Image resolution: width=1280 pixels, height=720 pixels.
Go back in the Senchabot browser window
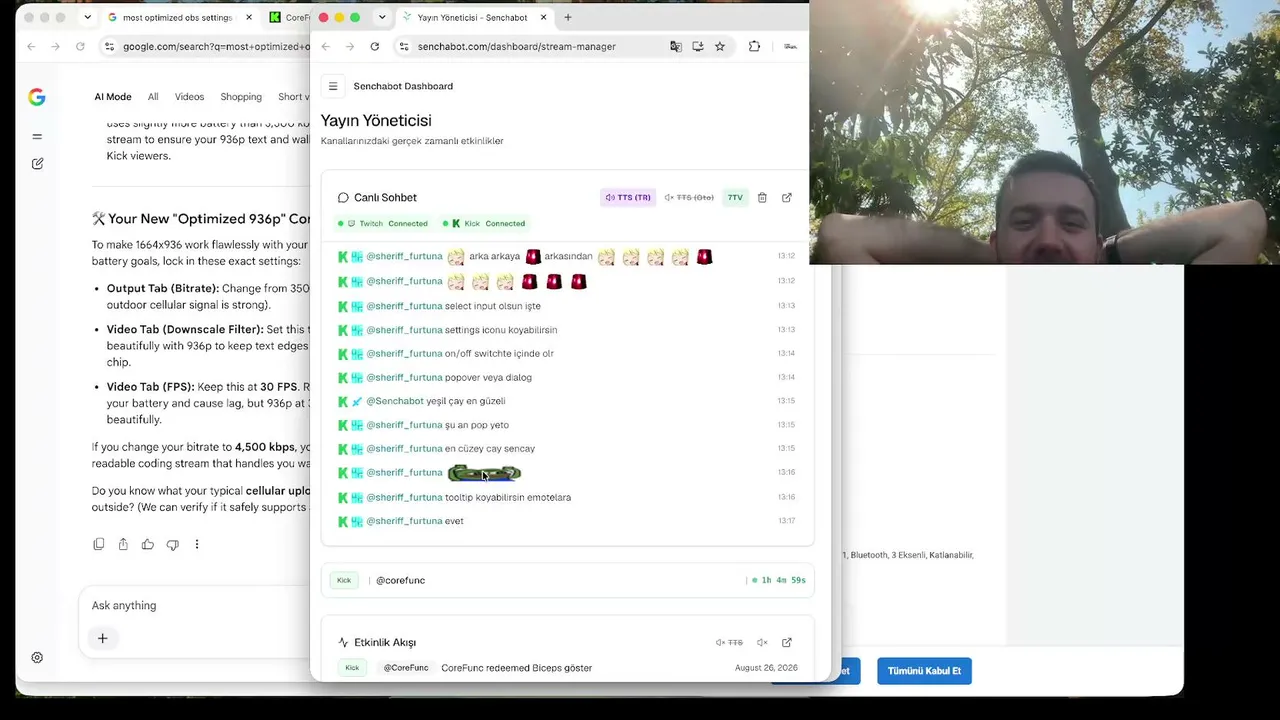tap(325, 46)
